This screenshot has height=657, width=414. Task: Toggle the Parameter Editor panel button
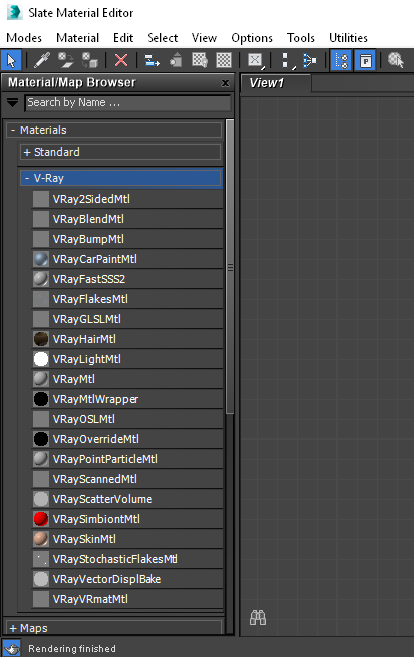pos(365,60)
